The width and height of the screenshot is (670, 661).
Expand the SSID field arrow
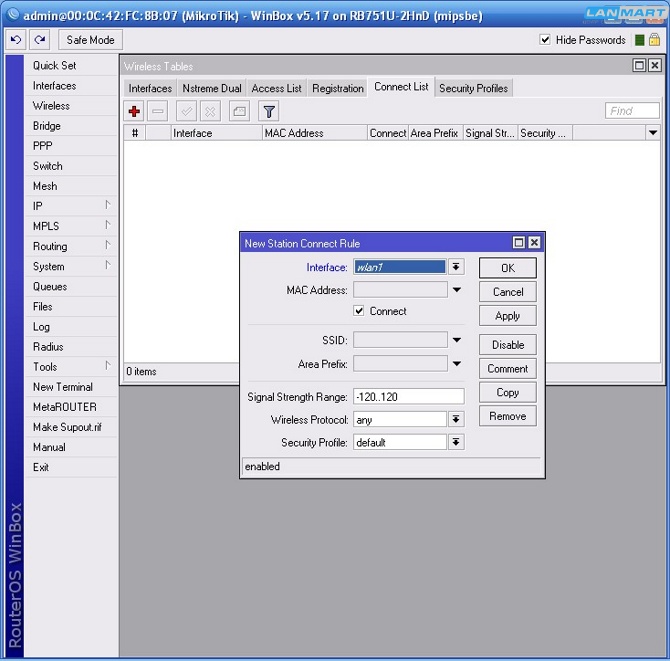point(456,340)
